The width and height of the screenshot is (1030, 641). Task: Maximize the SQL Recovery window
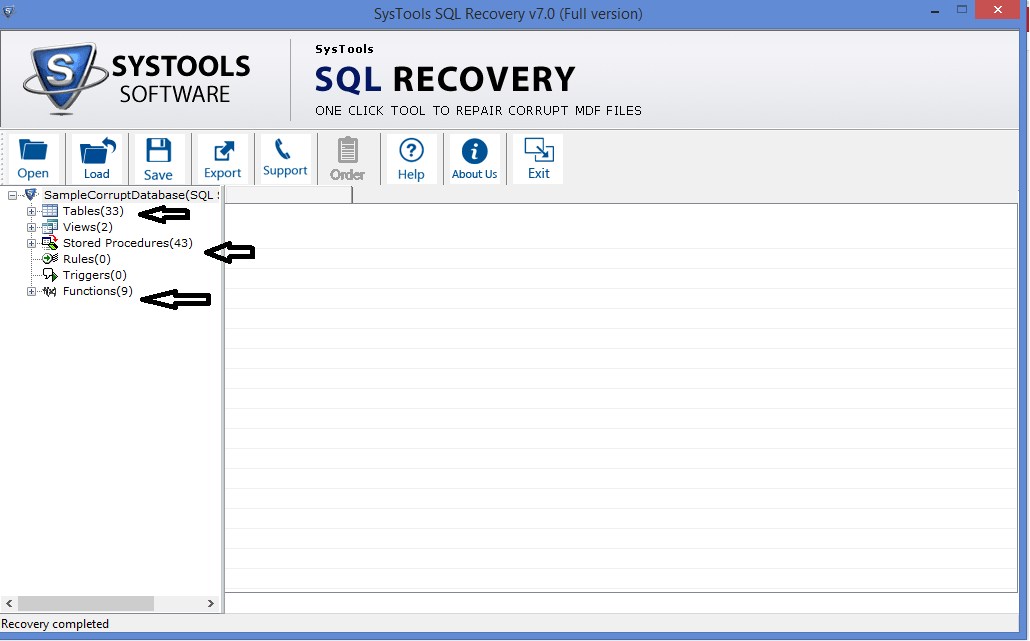[962, 10]
